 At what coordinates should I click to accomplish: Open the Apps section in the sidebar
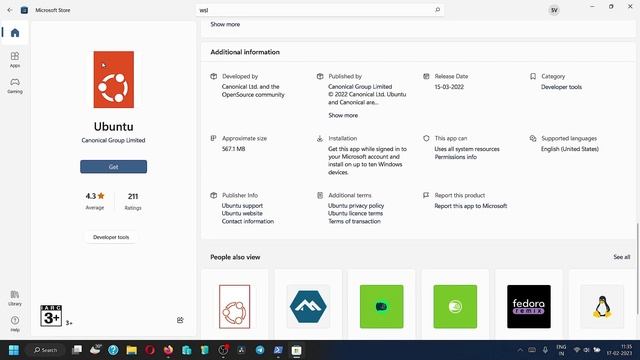[15, 59]
